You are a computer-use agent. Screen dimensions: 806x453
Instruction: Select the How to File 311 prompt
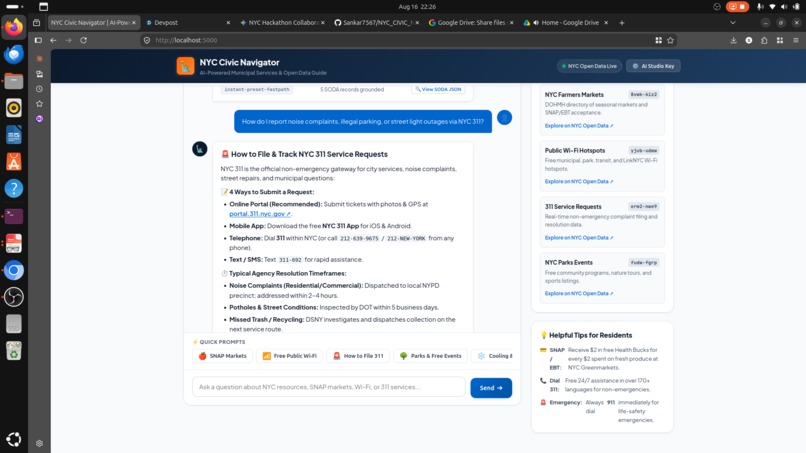358,356
